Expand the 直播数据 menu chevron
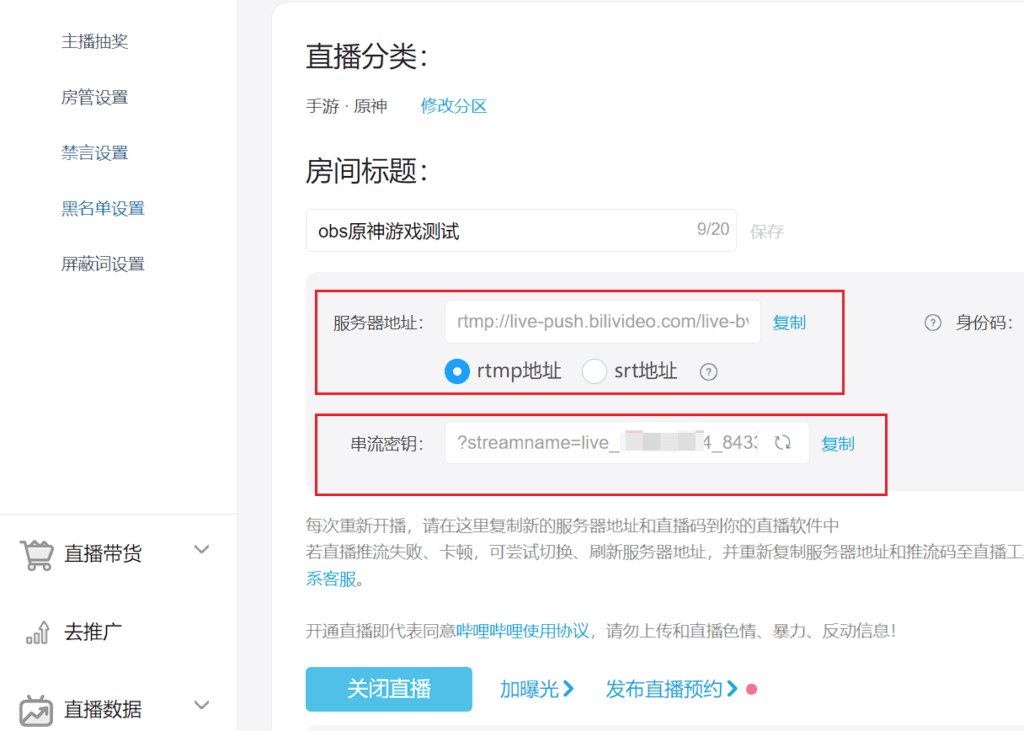This screenshot has height=731, width=1024. coord(202,706)
